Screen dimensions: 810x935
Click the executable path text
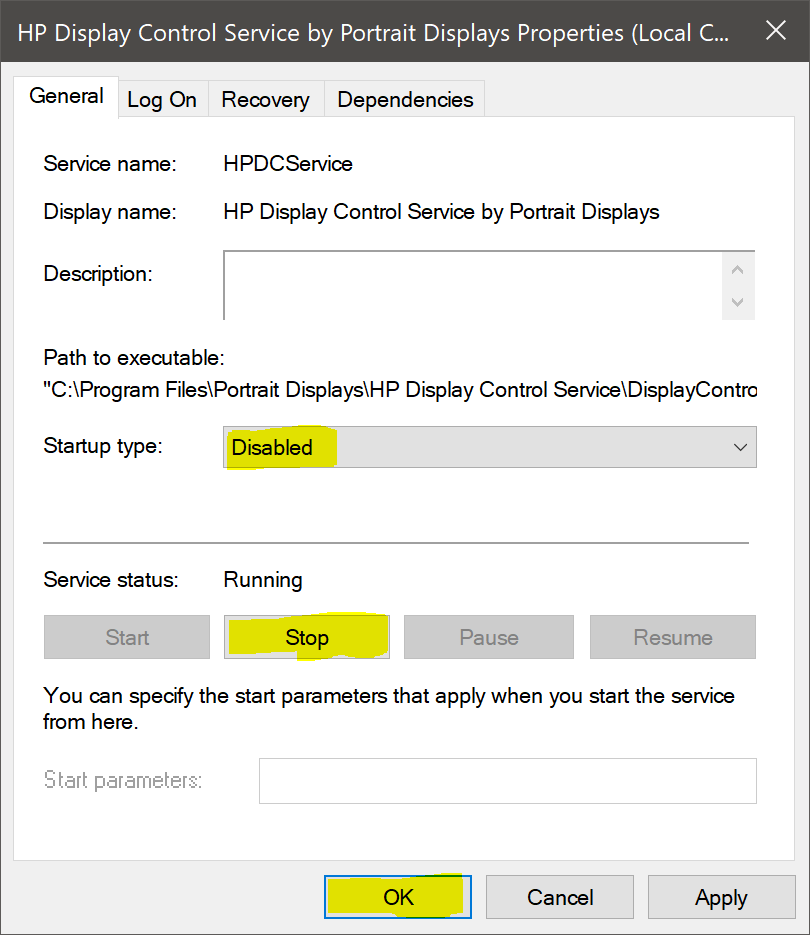click(x=400, y=389)
